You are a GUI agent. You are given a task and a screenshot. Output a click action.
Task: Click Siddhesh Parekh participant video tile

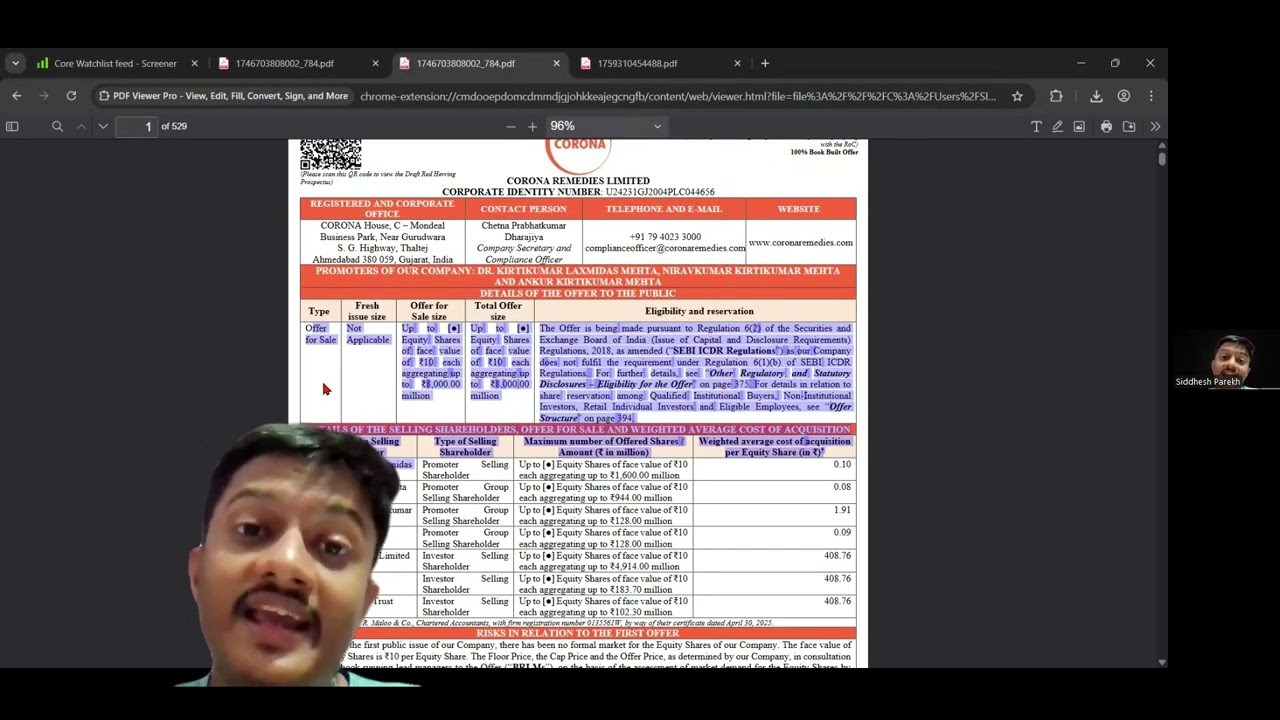click(x=1224, y=361)
